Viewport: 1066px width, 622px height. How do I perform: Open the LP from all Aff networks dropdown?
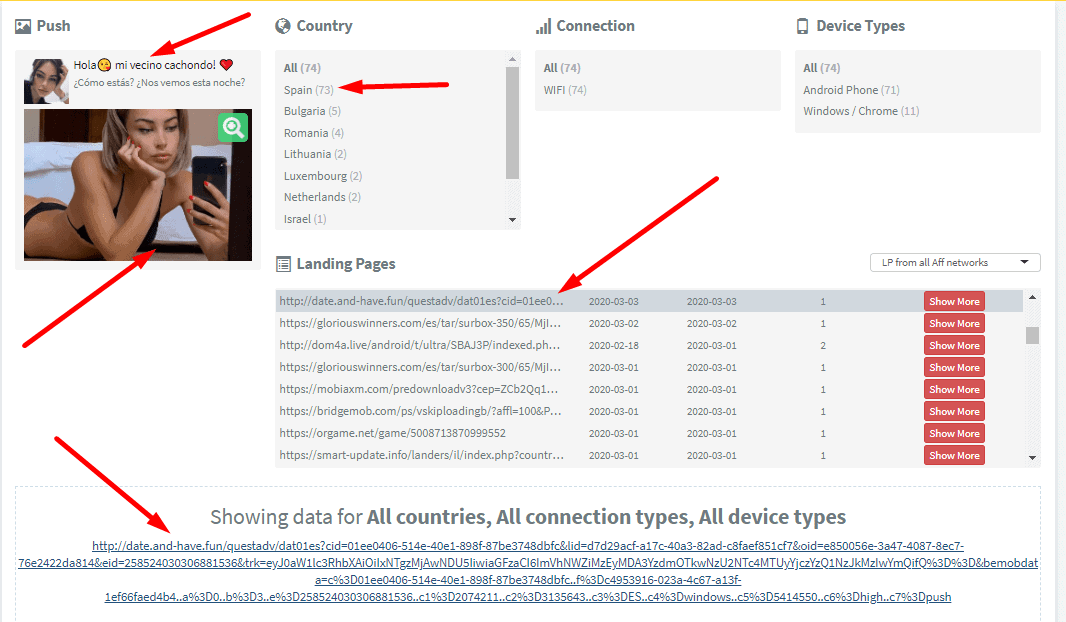pyautogui.click(x=955, y=262)
